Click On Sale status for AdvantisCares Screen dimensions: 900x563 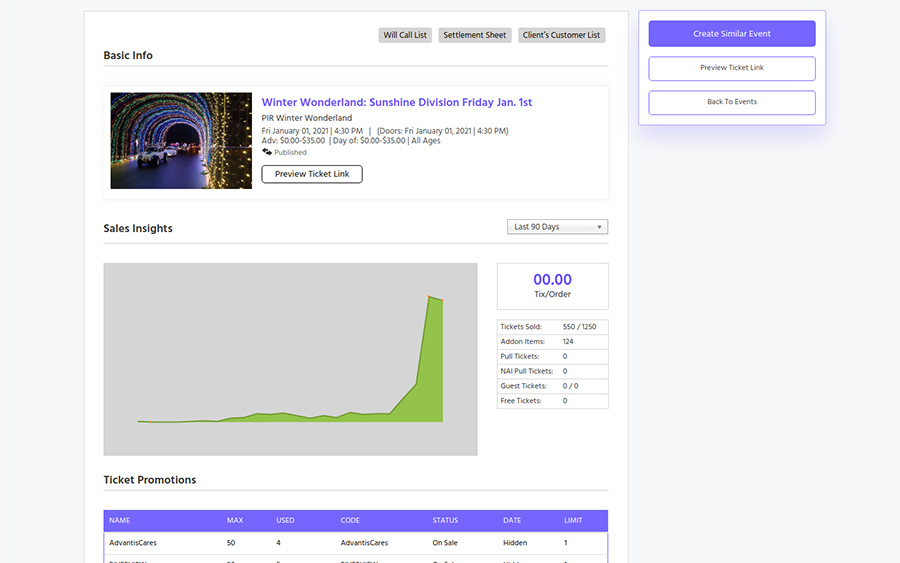(x=445, y=543)
